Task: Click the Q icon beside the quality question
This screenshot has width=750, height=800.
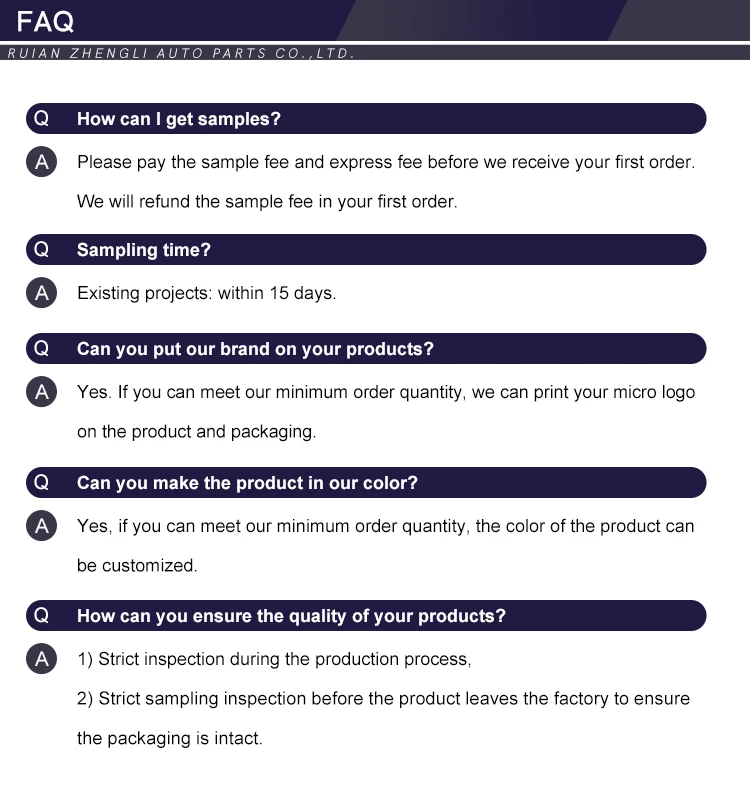Action: coord(41,616)
